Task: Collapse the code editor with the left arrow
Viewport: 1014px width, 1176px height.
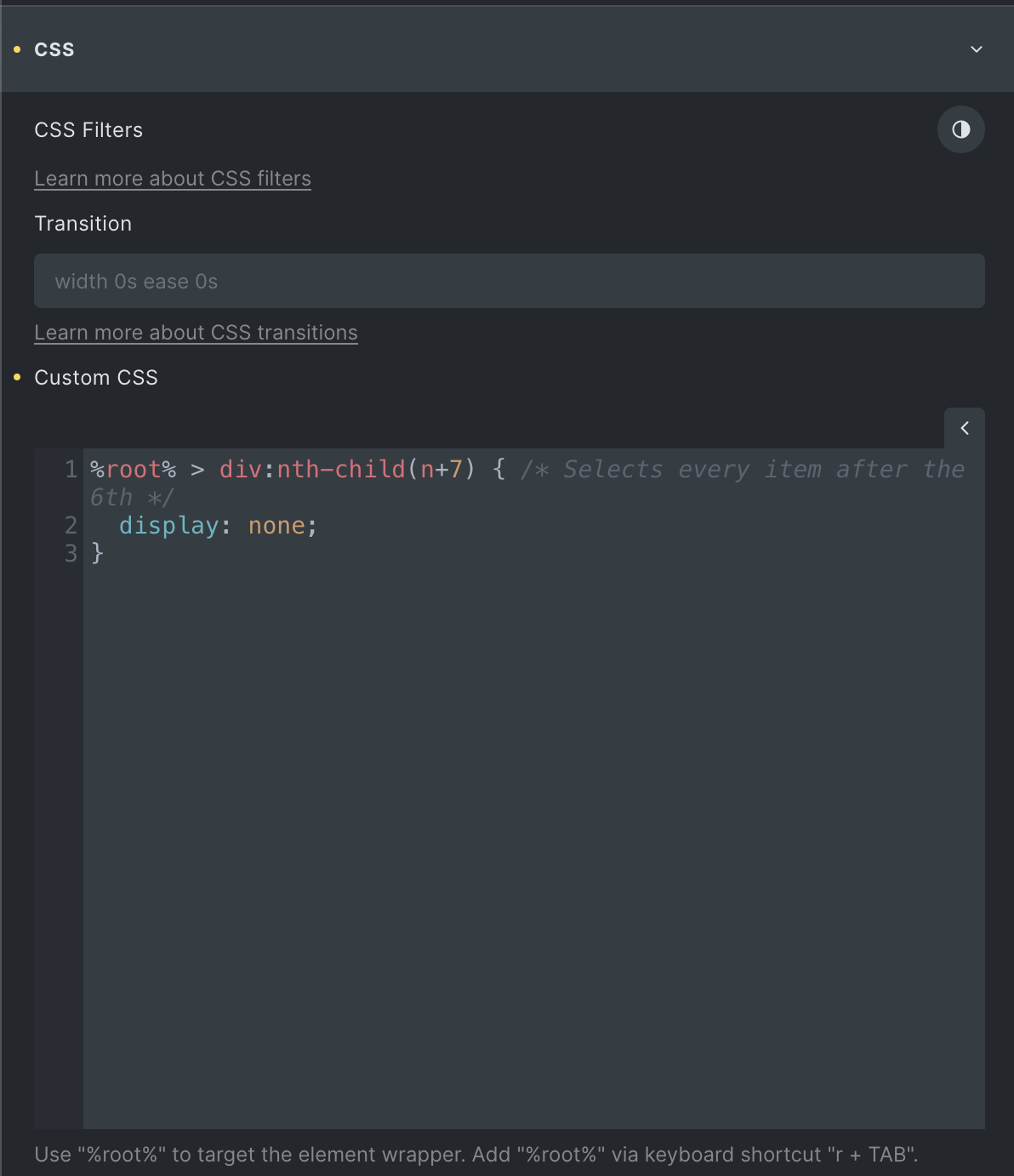Action: (964, 428)
